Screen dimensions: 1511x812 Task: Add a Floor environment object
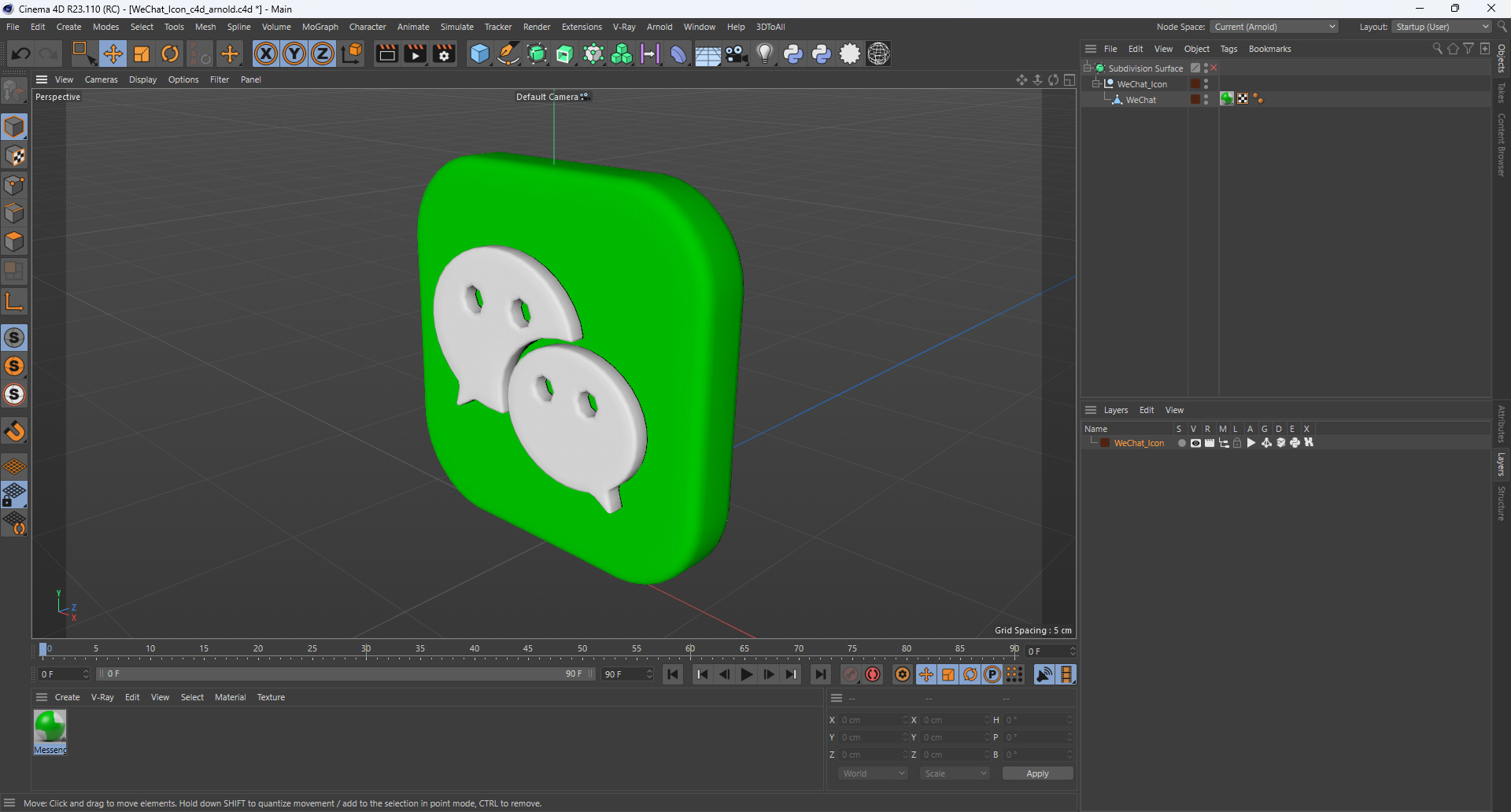point(707,54)
